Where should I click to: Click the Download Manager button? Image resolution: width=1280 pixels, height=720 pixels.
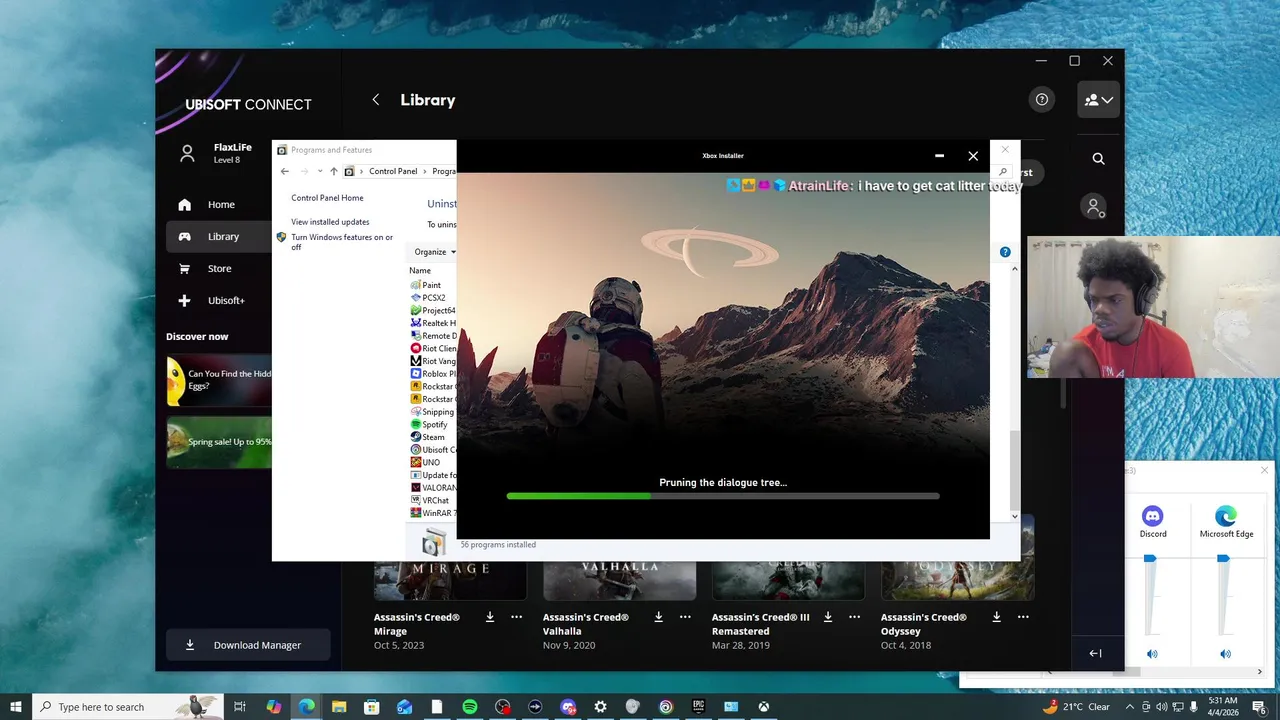pos(248,645)
